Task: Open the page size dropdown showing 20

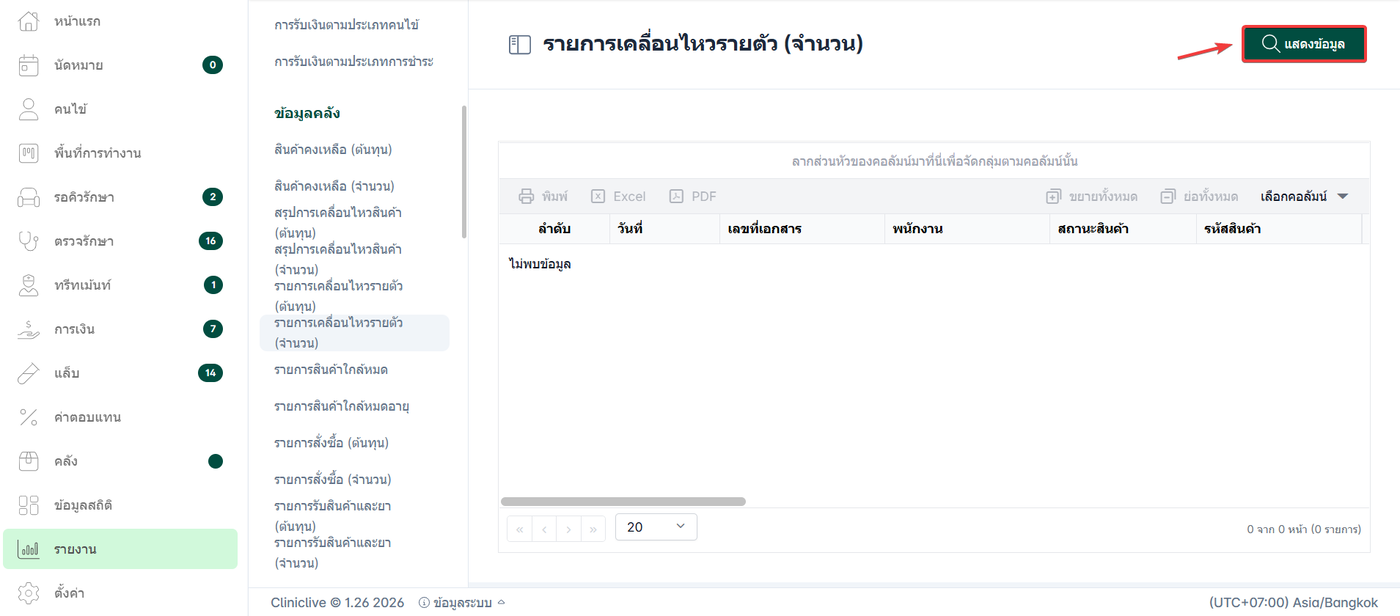Action: click(x=656, y=527)
